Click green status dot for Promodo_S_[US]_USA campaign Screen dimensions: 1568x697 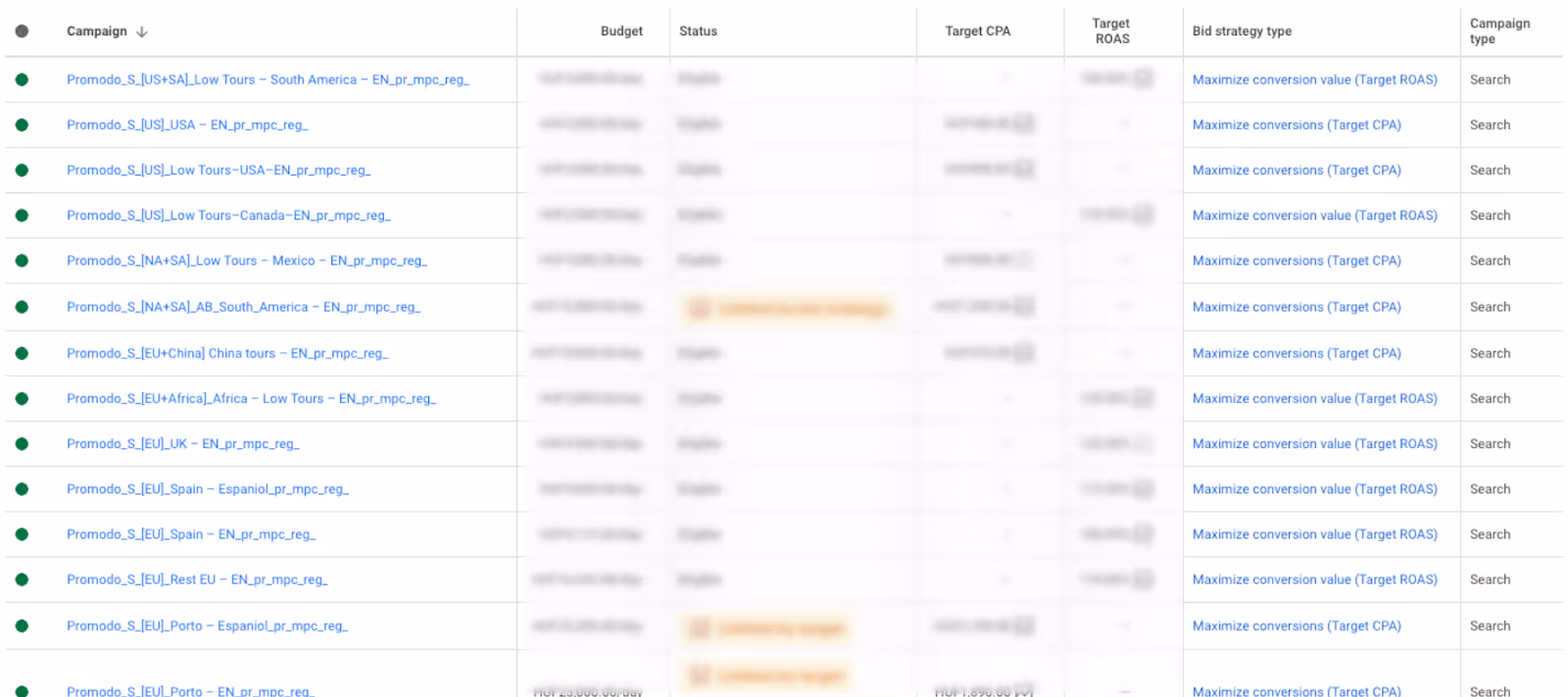pyautogui.click(x=22, y=124)
